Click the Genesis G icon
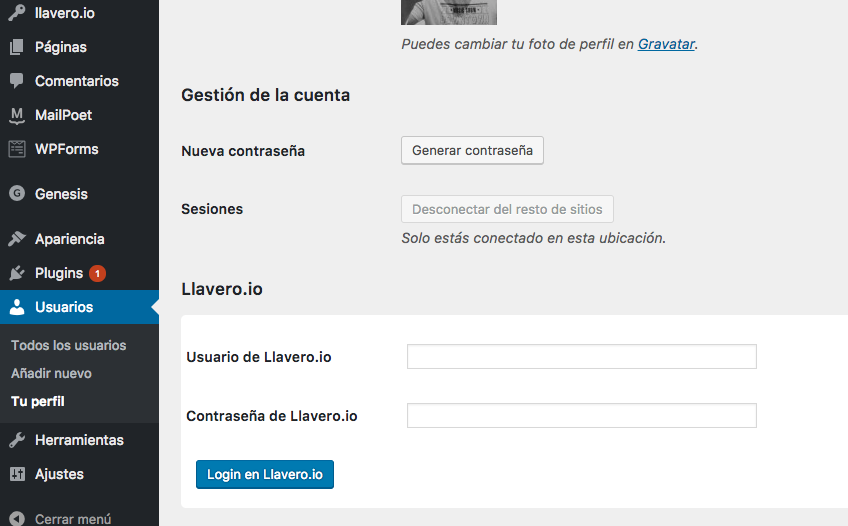Viewport: 848px width, 526px height. [x=17, y=193]
